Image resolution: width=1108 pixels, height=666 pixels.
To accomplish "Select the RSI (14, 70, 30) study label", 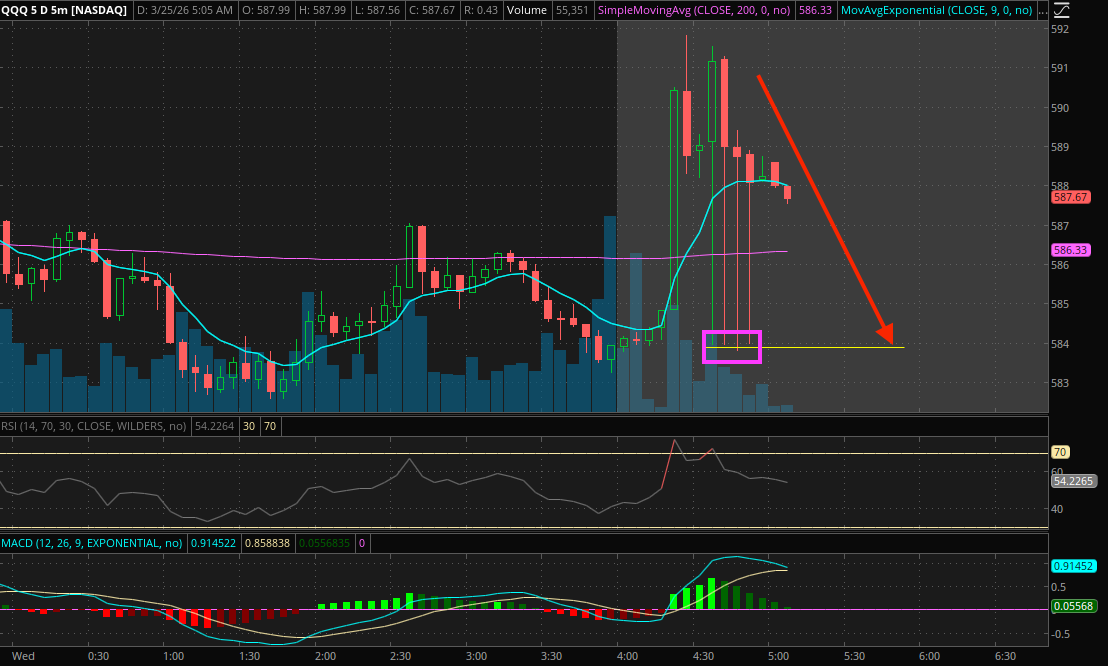I will 94,426.
